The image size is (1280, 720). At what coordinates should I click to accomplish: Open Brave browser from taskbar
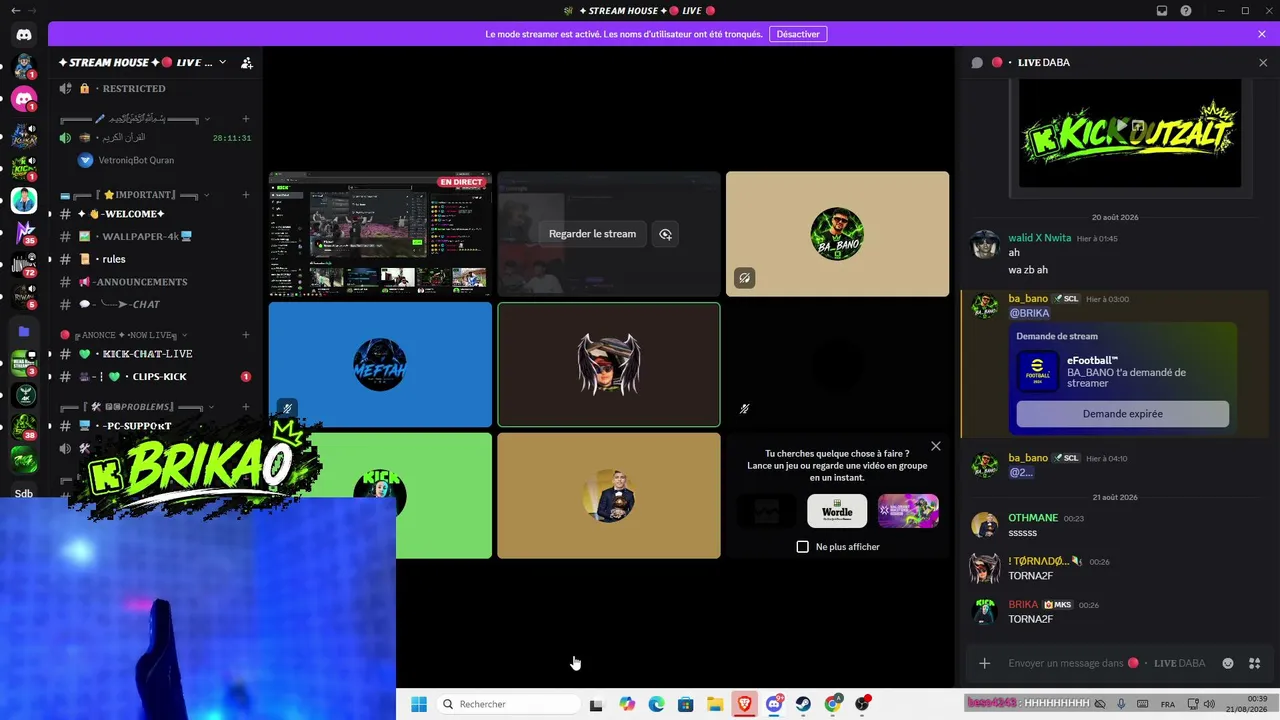(x=744, y=704)
